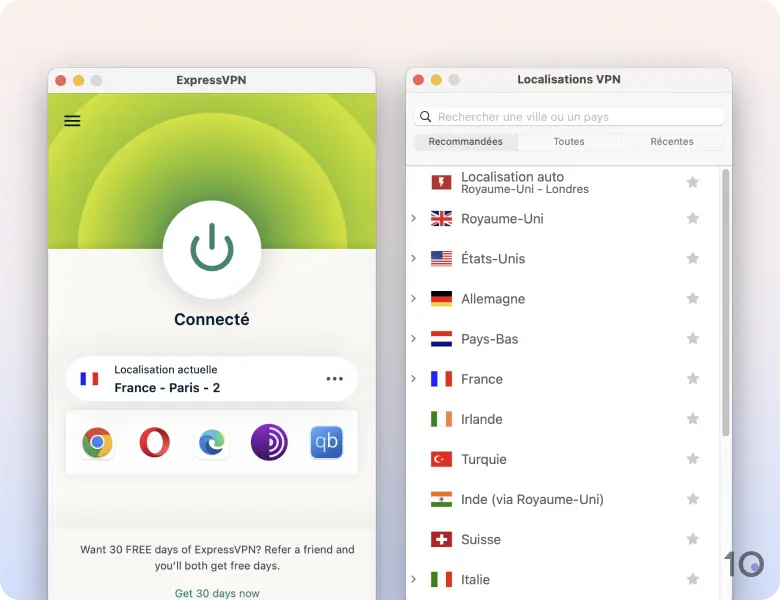Launch the Opera browser shortcut
Screen dimensions: 780x600
pos(155,442)
